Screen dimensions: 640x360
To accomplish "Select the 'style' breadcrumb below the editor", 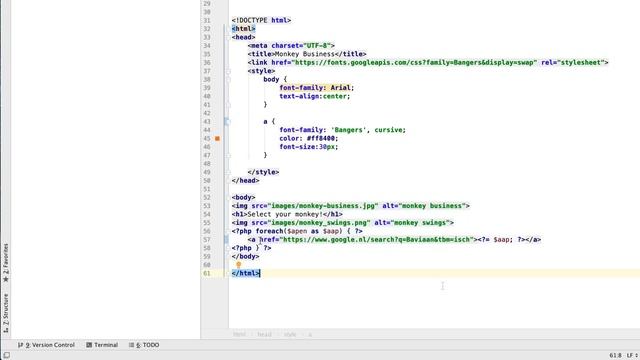I will pos(290,334).
